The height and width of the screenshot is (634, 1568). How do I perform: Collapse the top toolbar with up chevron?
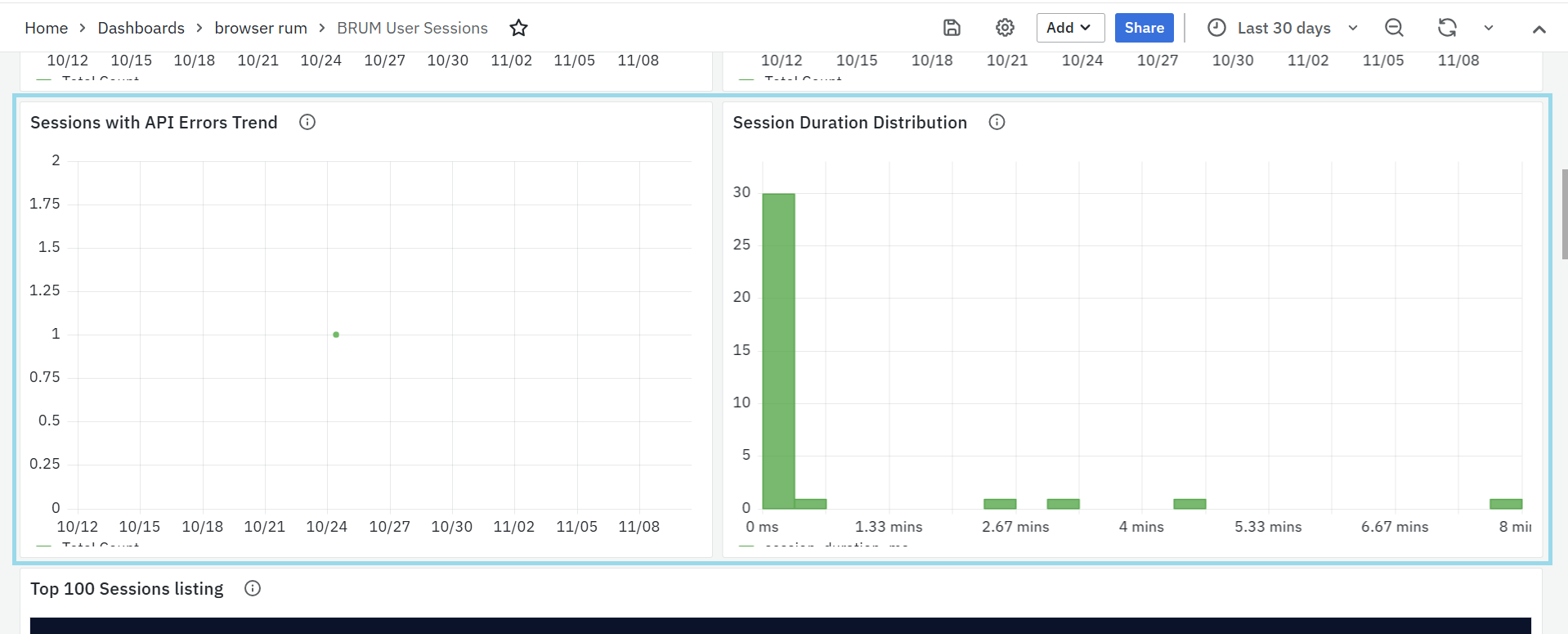(1539, 29)
